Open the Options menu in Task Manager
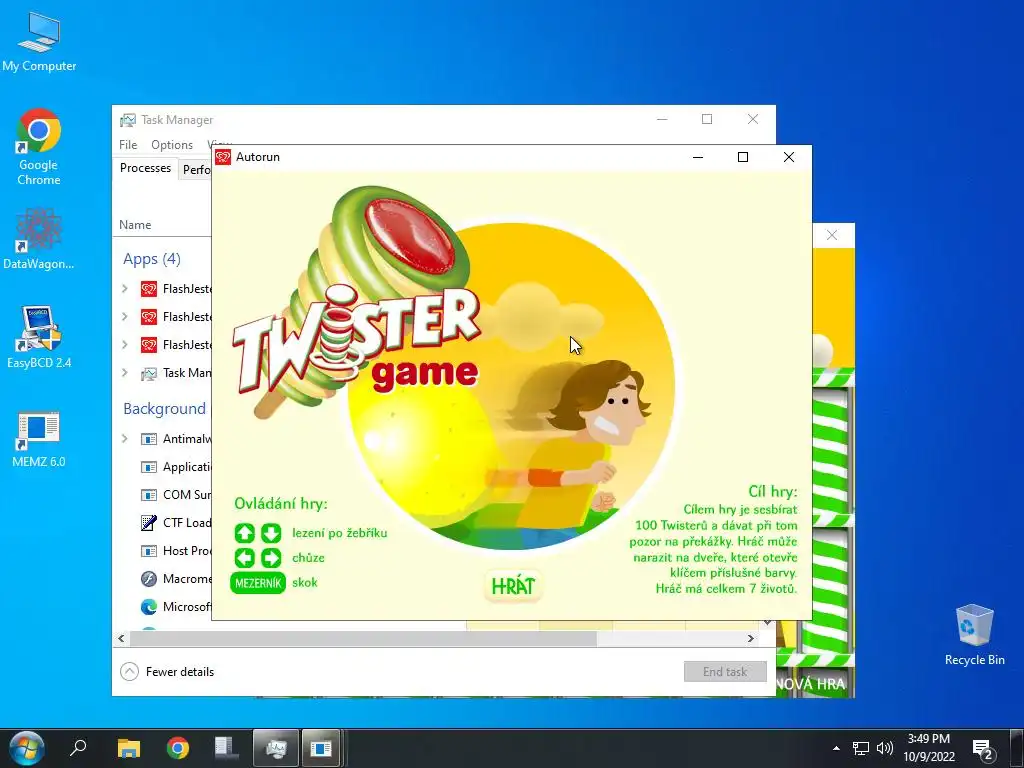 pyautogui.click(x=172, y=145)
